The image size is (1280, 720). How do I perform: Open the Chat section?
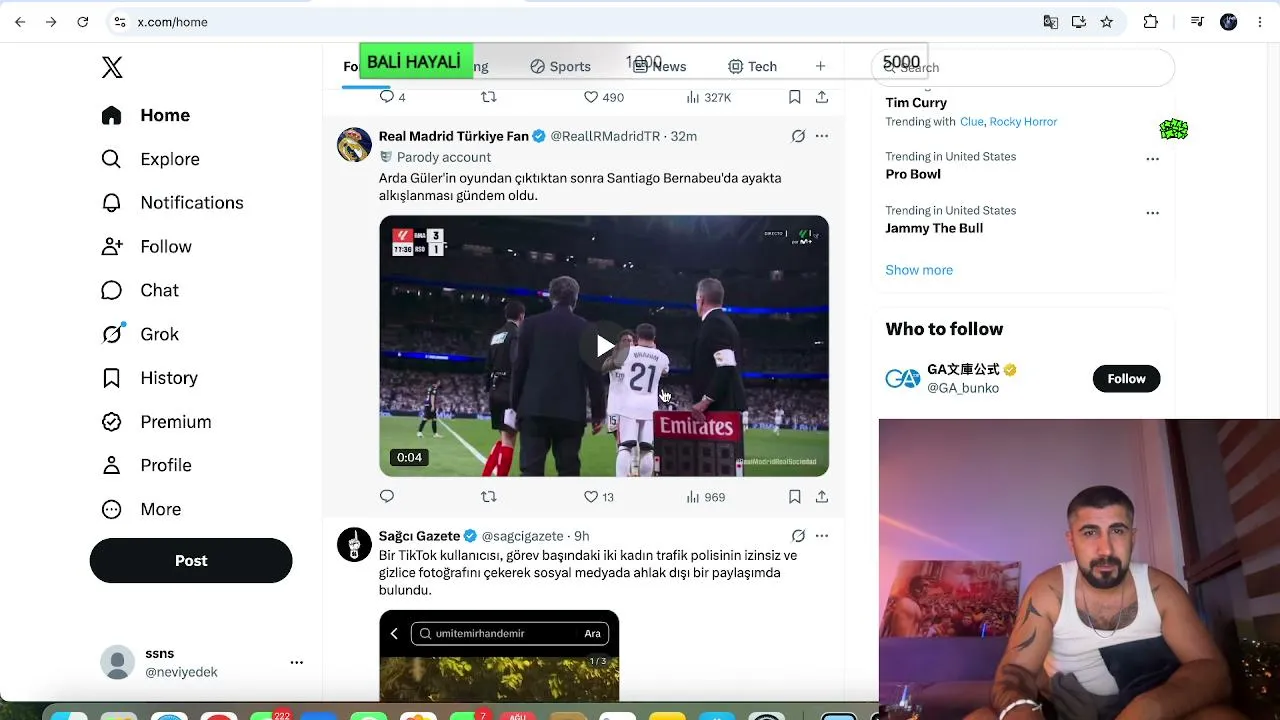[140, 290]
